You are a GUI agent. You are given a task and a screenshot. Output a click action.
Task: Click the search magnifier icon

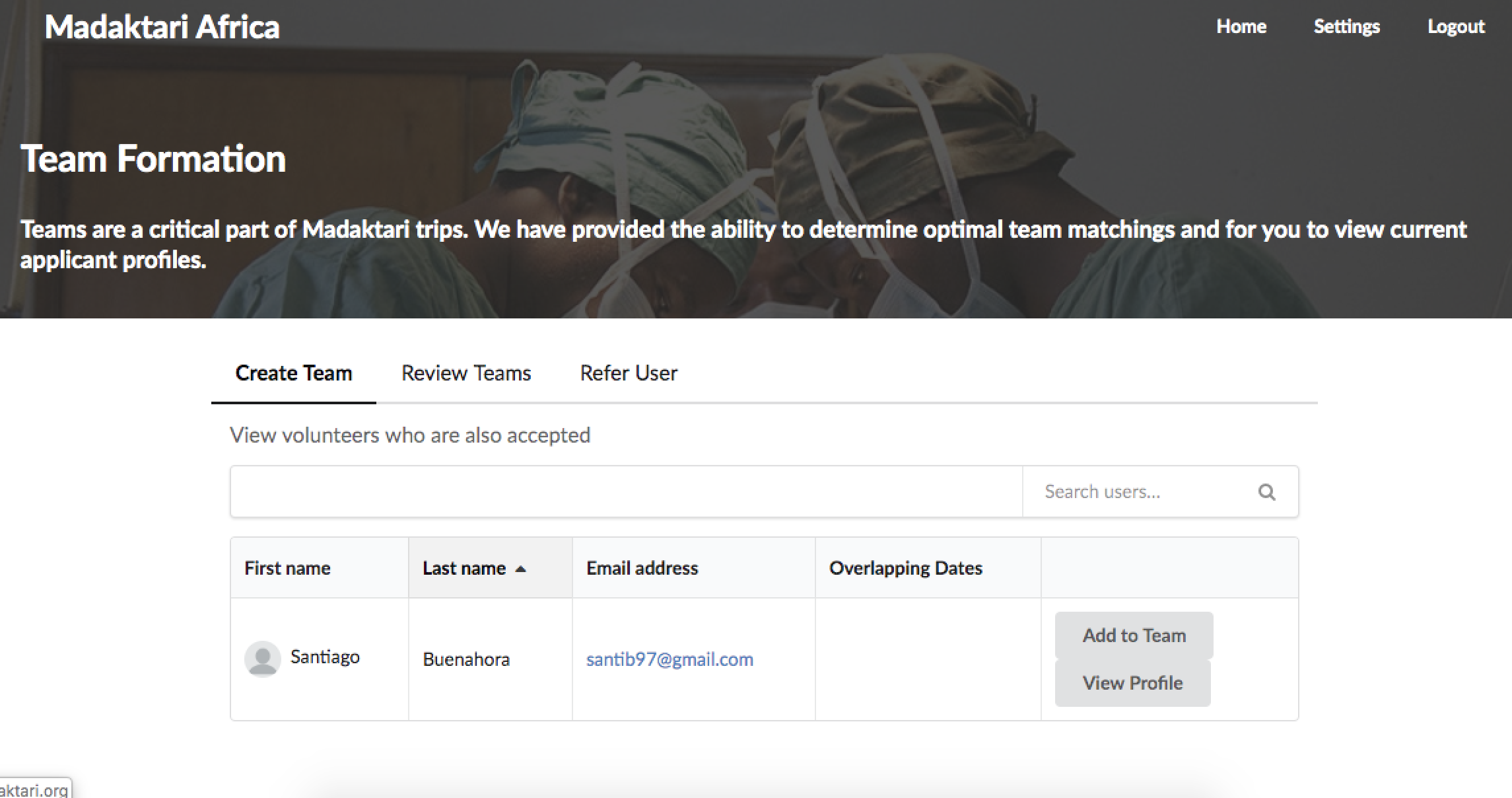(1266, 492)
